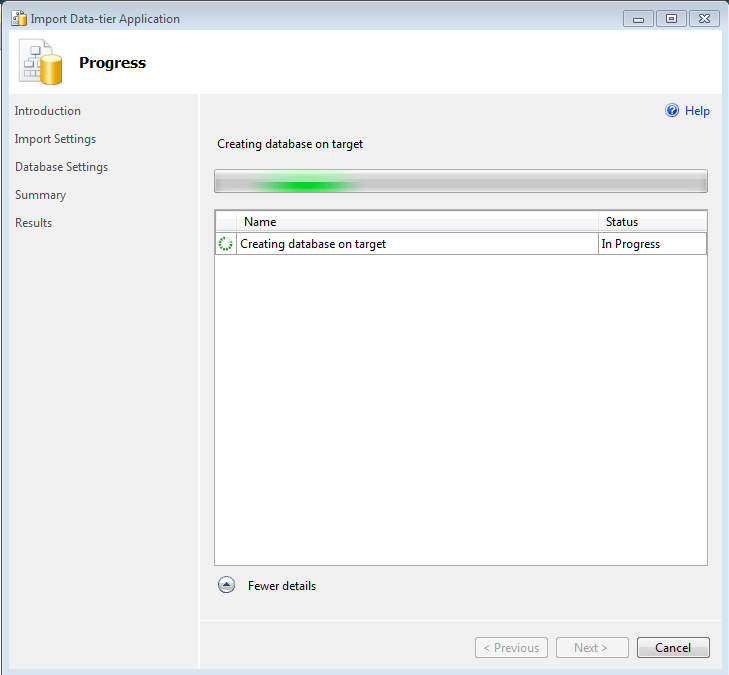
Task: Click the Fewer details label
Action: [x=282, y=586]
